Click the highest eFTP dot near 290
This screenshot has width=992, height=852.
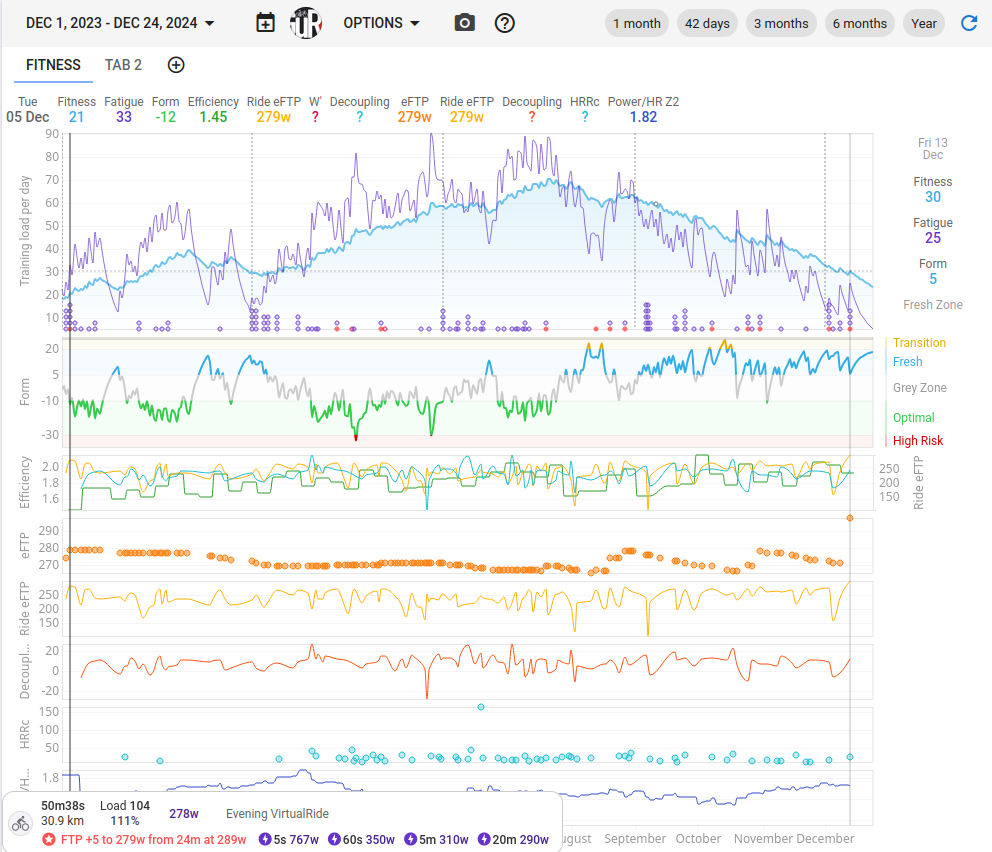[x=850, y=518]
